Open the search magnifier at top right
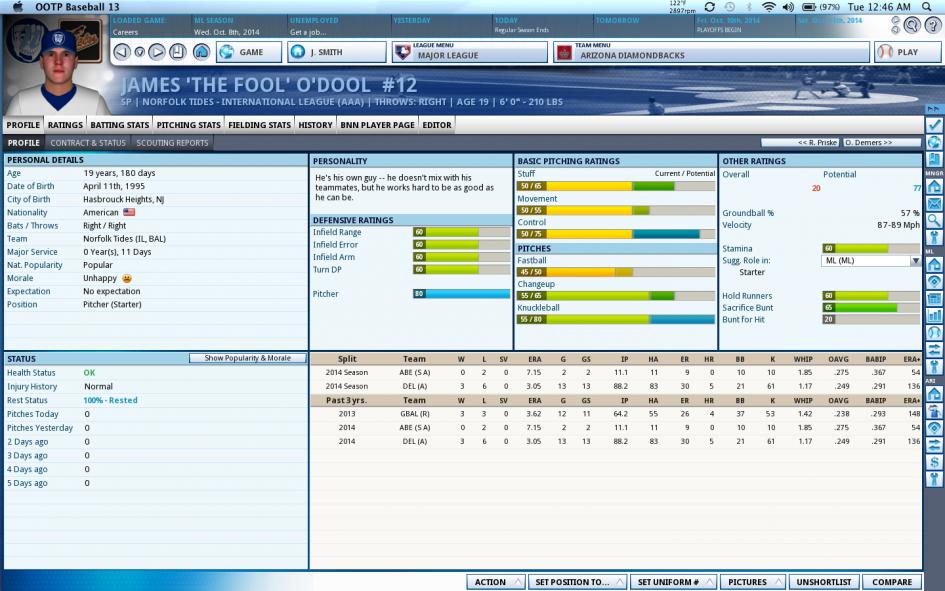This screenshot has width=945, height=591. [x=912, y=25]
